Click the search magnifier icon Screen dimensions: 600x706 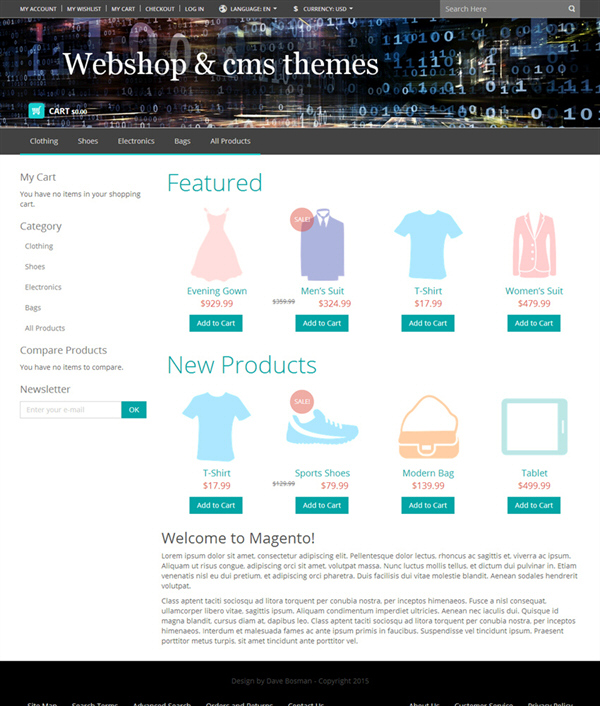coord(572,9)
